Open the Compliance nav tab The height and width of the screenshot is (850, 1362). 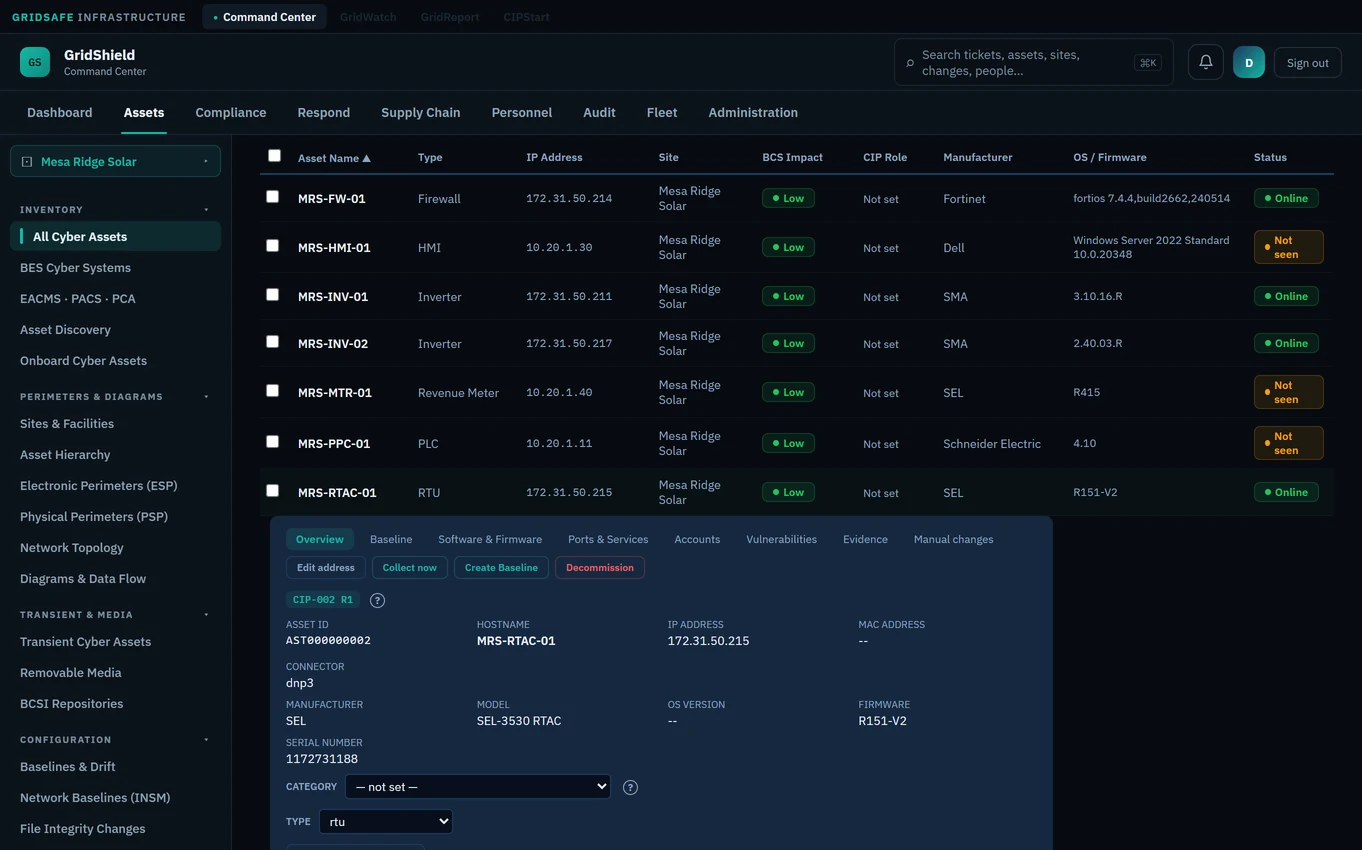(x=231, y=113)
